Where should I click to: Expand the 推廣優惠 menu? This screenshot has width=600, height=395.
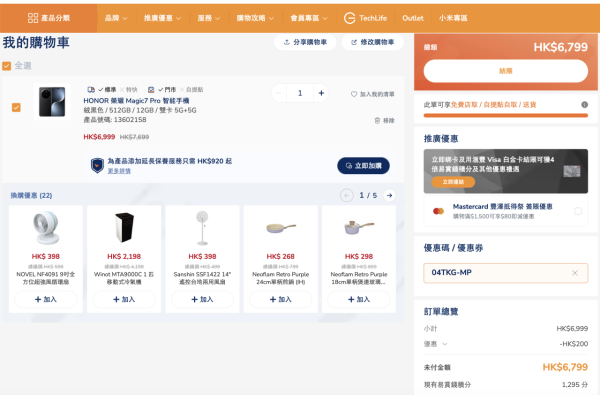pos(162,18)
